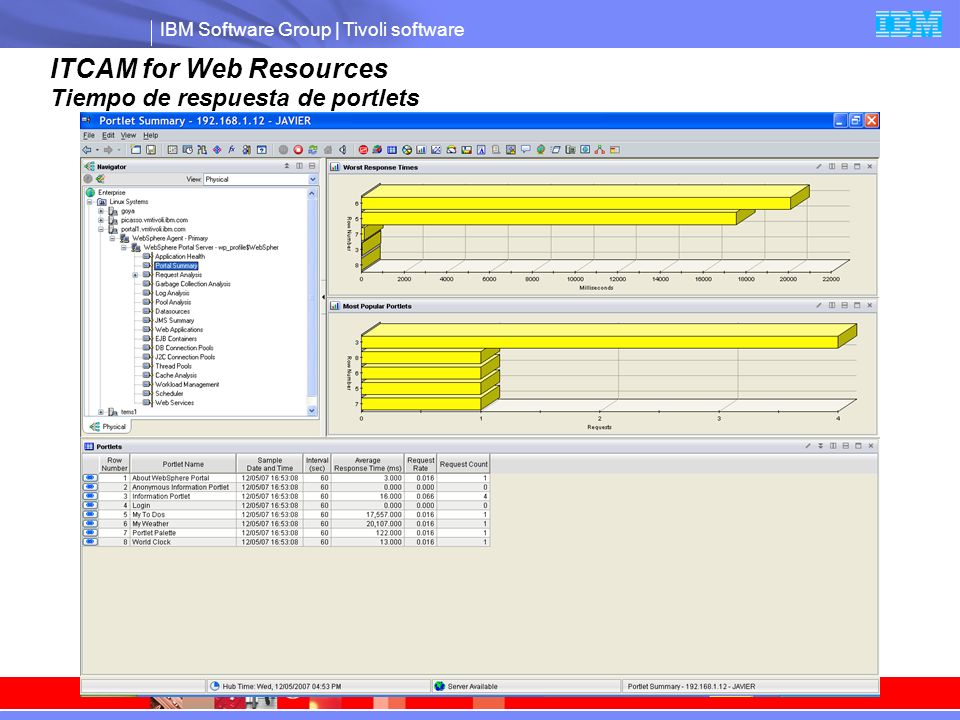Open the File menu
The height and width of the screenshot is (720, 960).
89,135
